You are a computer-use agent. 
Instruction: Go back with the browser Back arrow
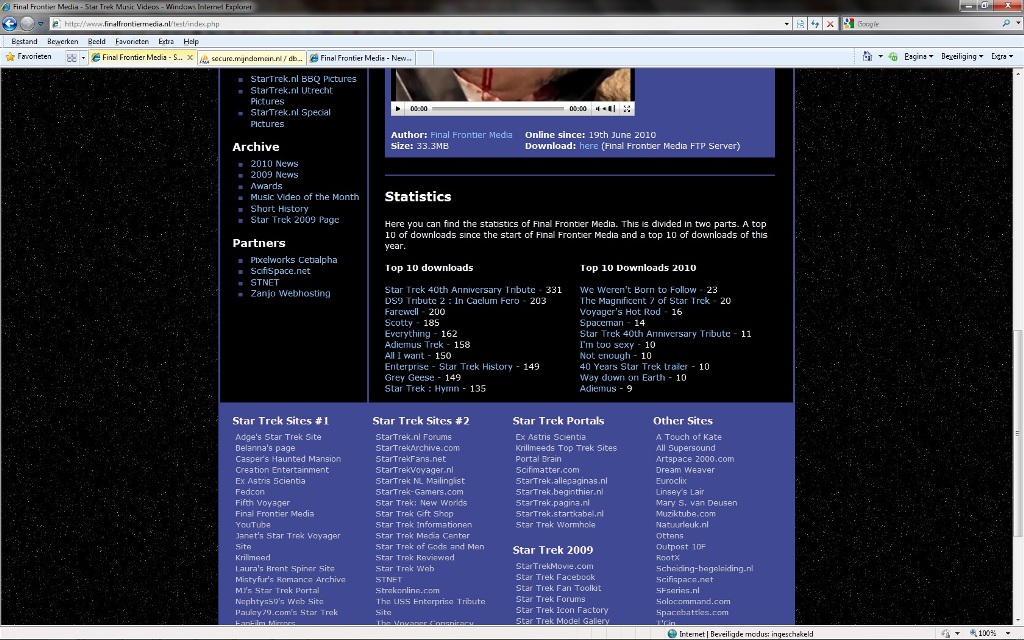pos(9,24)
